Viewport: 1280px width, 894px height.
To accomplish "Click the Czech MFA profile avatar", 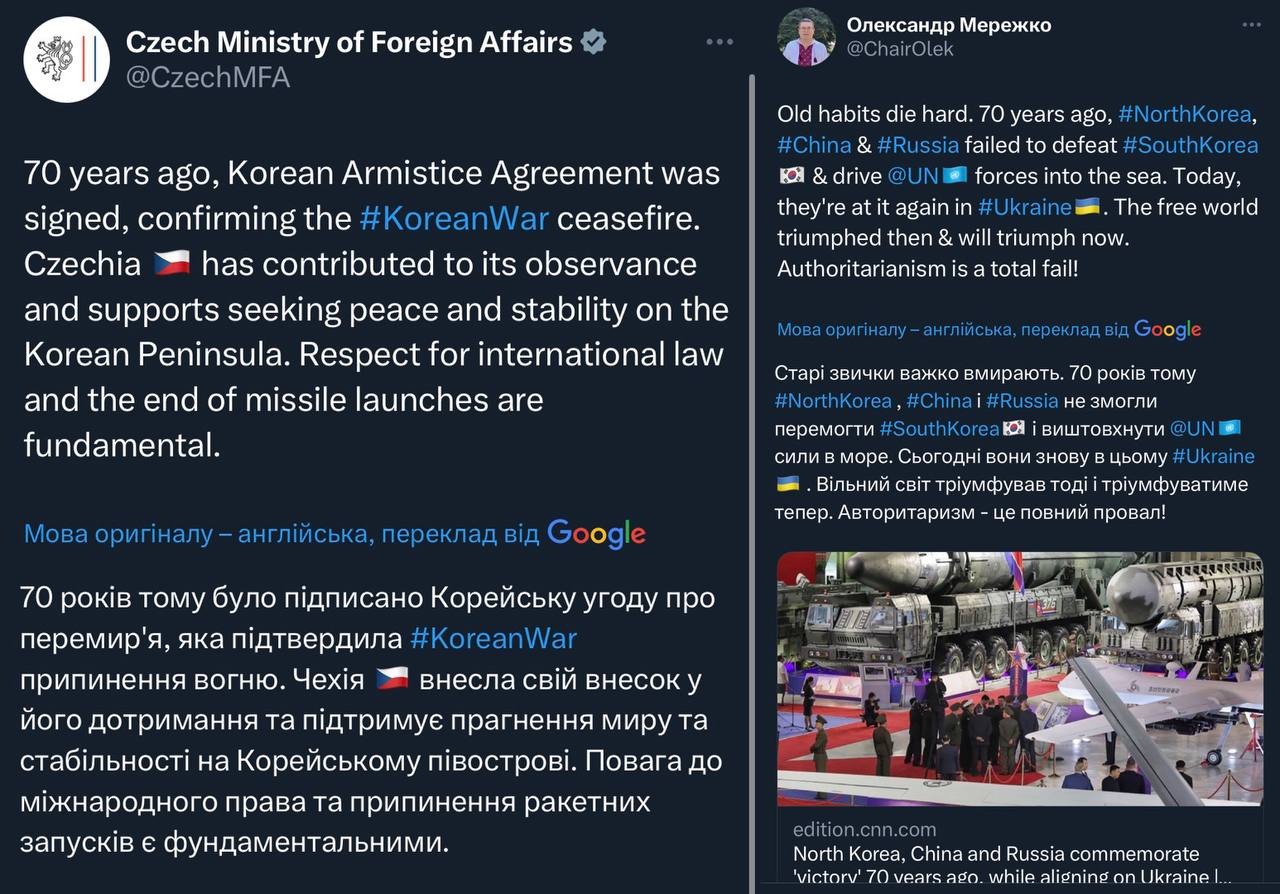I will point(67,59).
